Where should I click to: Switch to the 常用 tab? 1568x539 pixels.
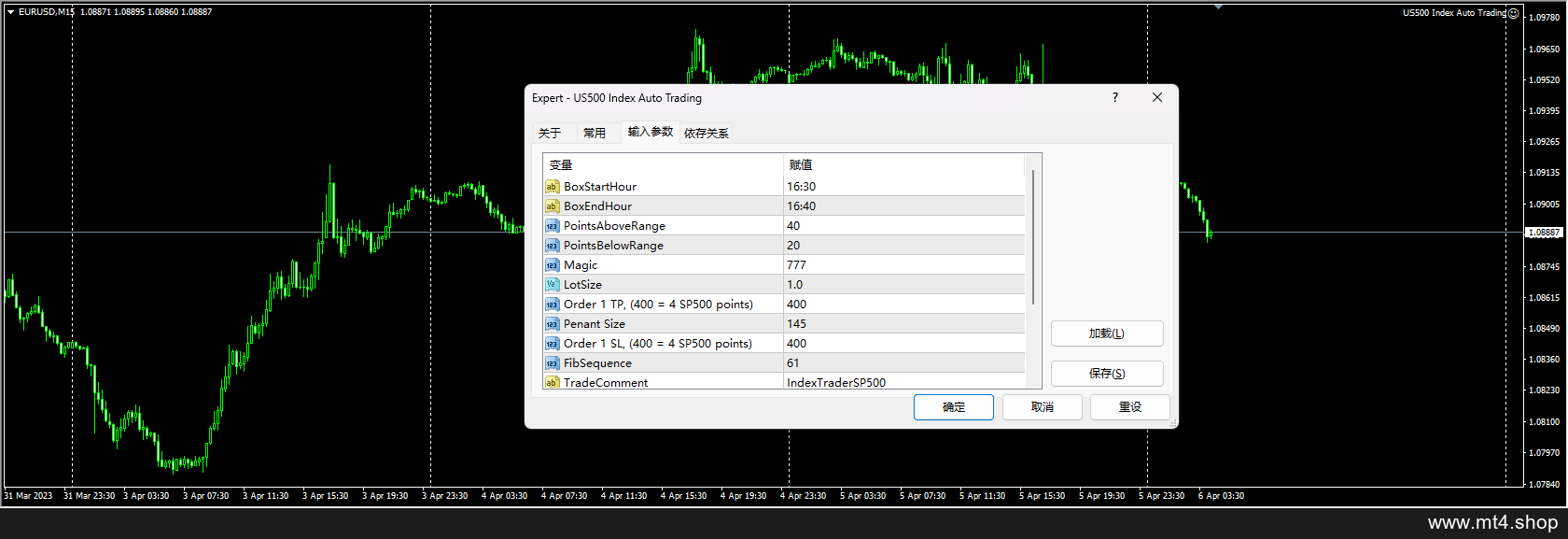tap(595, 133)
